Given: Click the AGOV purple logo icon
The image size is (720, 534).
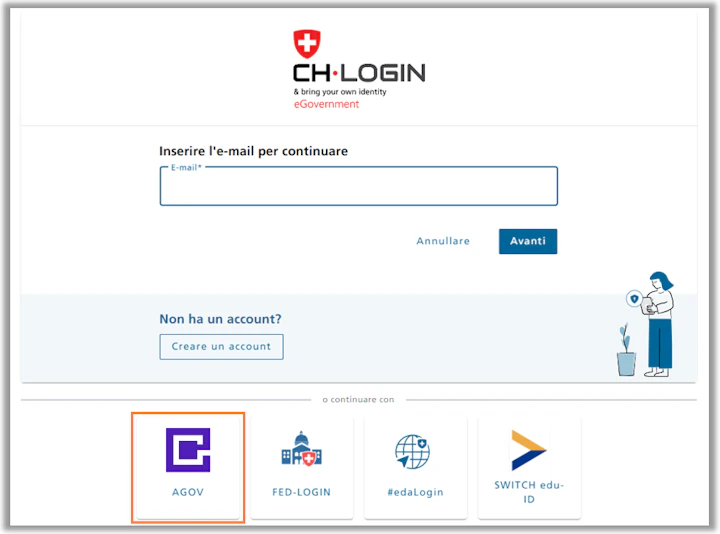Looking at the screenshot, I should tap(188, 450).
